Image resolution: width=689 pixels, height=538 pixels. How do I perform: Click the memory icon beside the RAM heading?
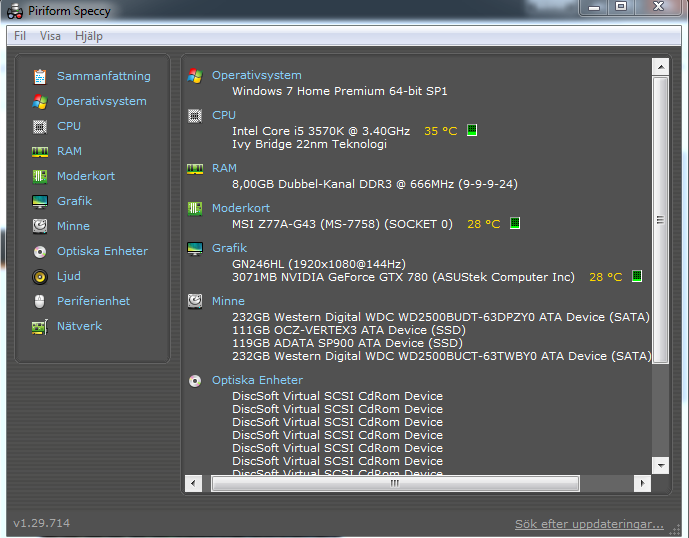click(195, 169)
